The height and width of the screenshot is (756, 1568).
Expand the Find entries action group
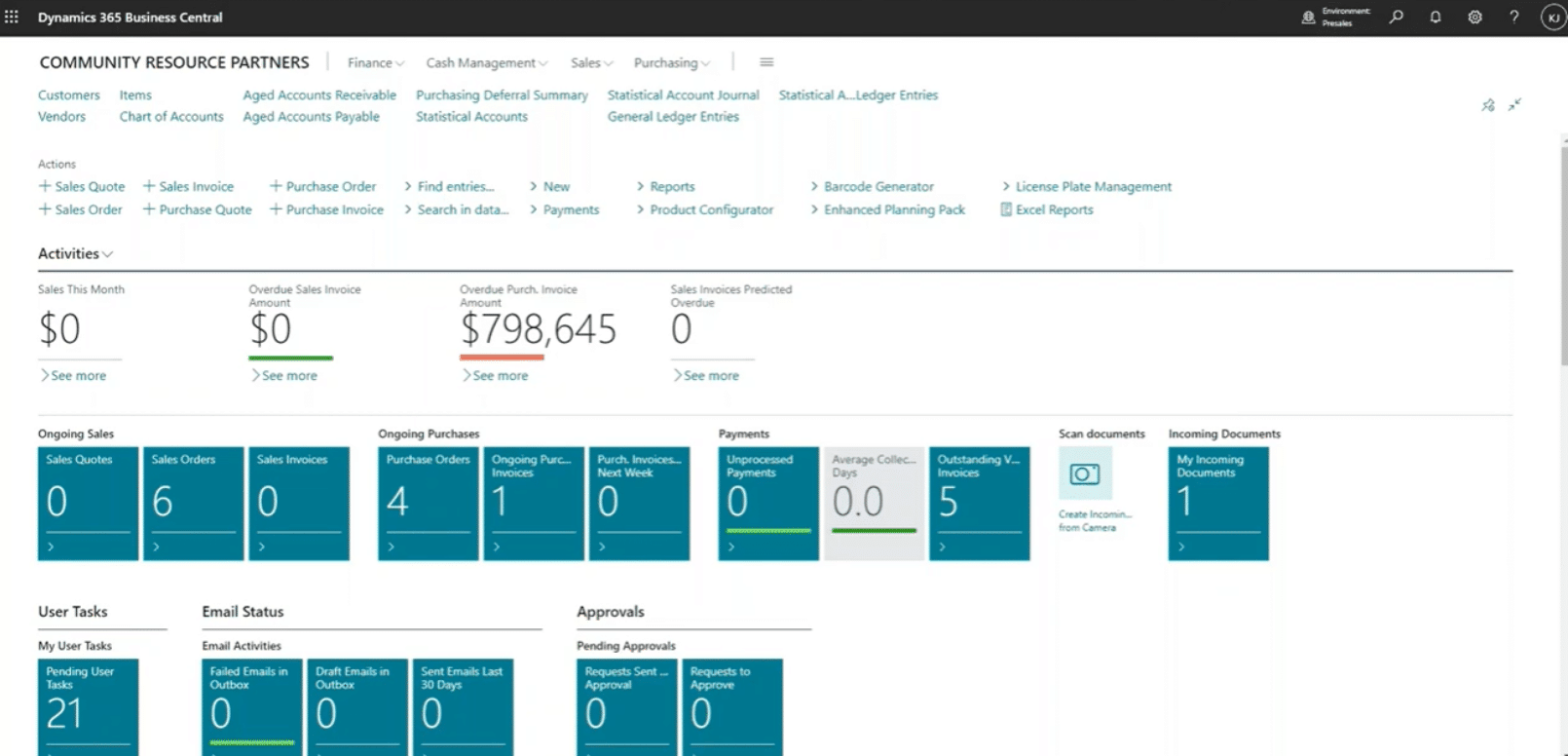click(x=450, y=186)
